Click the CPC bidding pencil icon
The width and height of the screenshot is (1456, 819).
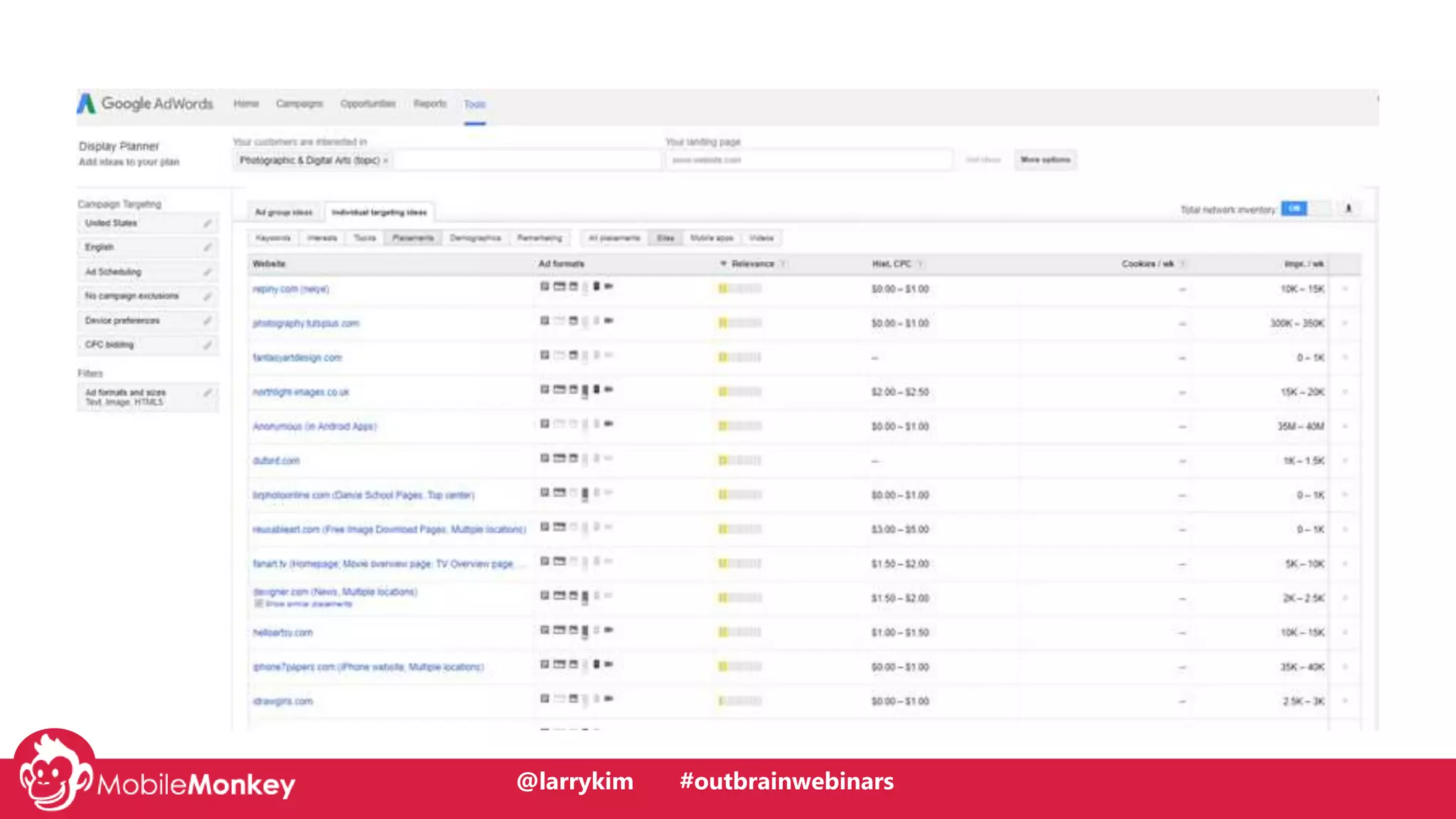coord(207,345)
